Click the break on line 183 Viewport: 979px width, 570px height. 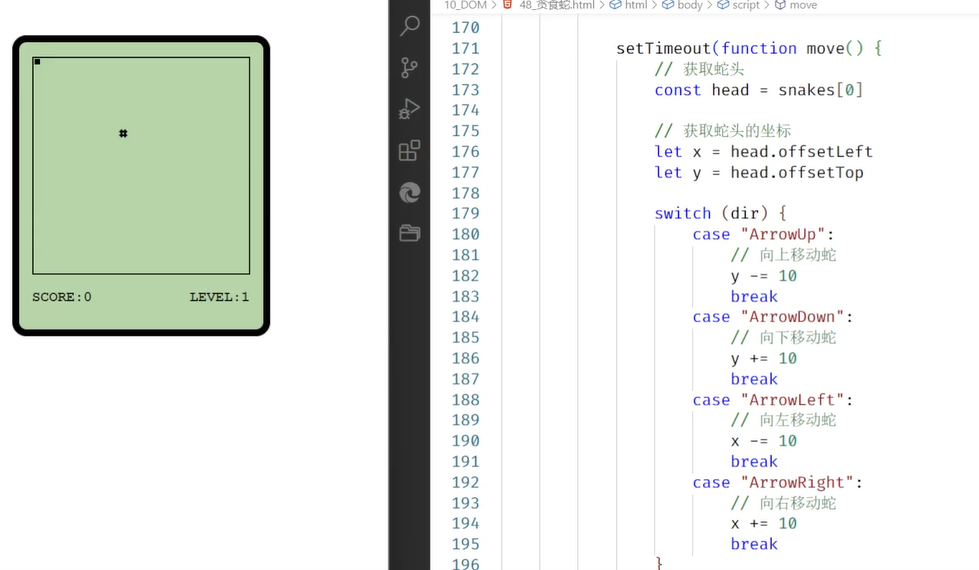(754, 297)
